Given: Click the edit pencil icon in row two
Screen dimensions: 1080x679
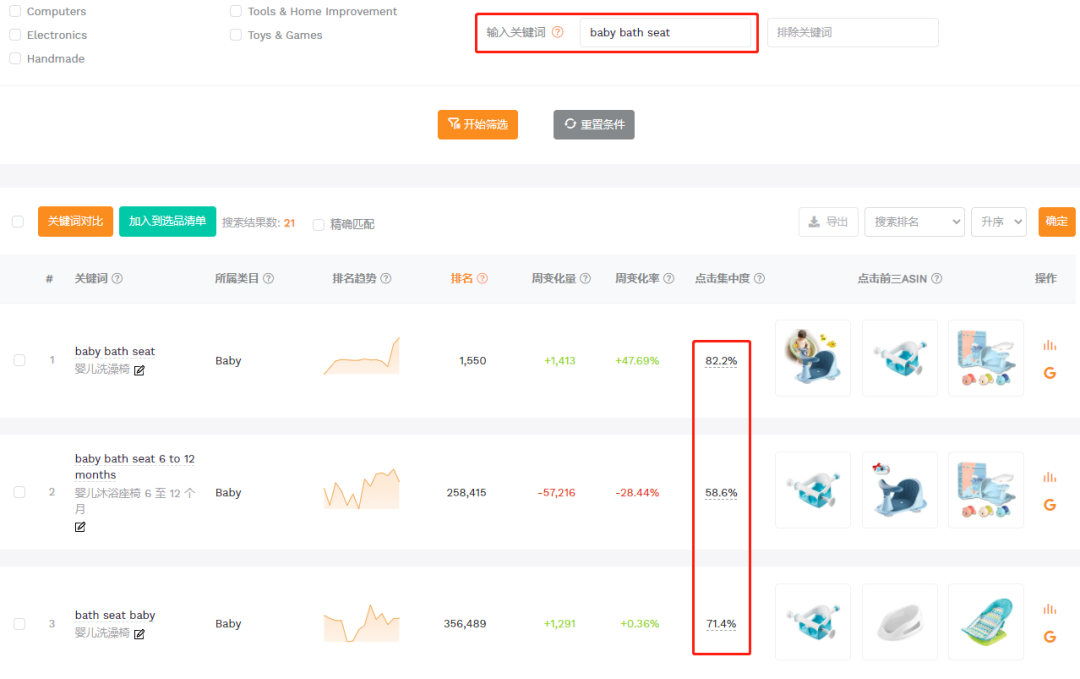Looking at the screenshot, I should click(79, 527).
